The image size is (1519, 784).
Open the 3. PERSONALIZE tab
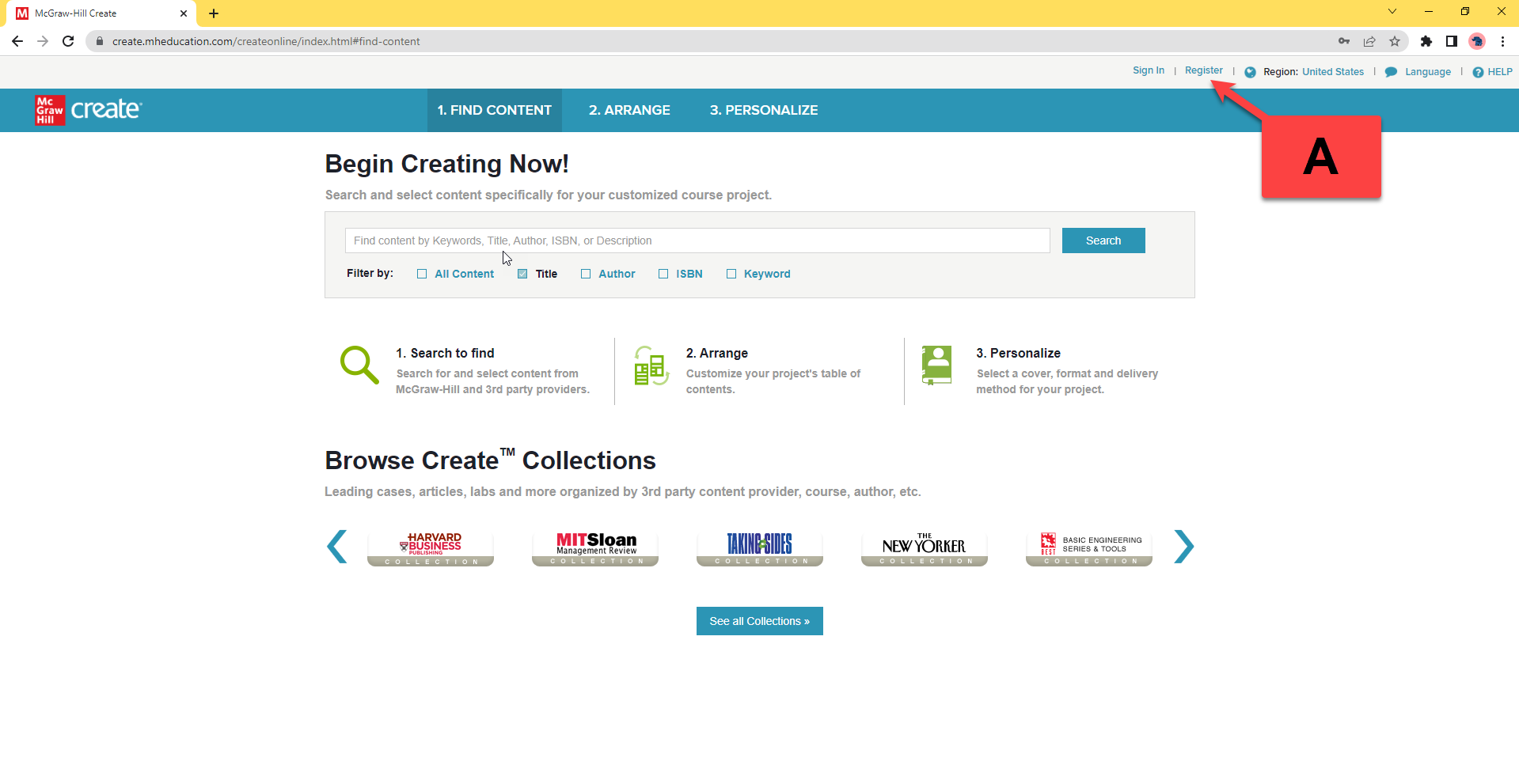764,110
